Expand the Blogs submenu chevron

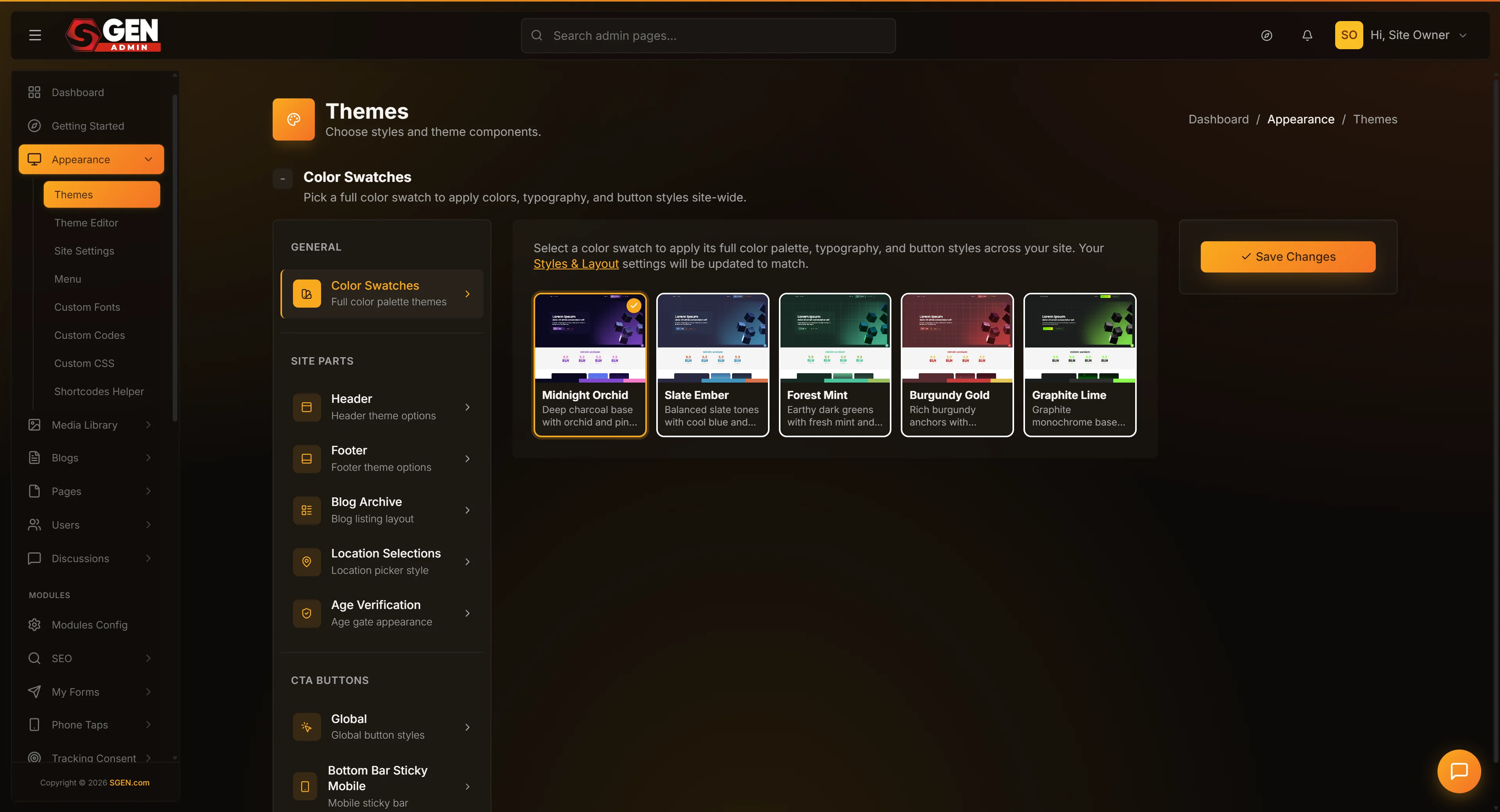(x=148, y=458)
